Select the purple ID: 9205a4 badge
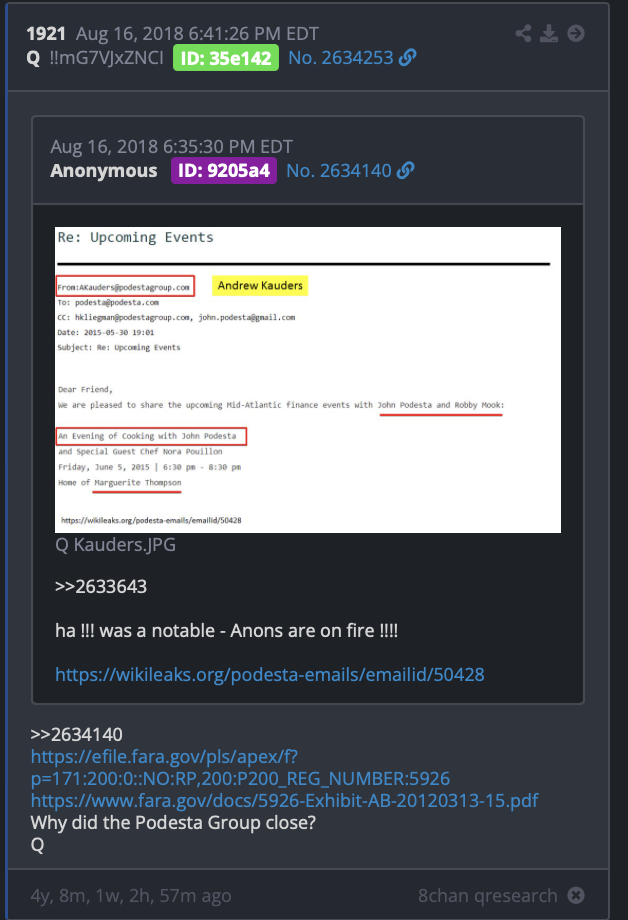 point(224,171)
